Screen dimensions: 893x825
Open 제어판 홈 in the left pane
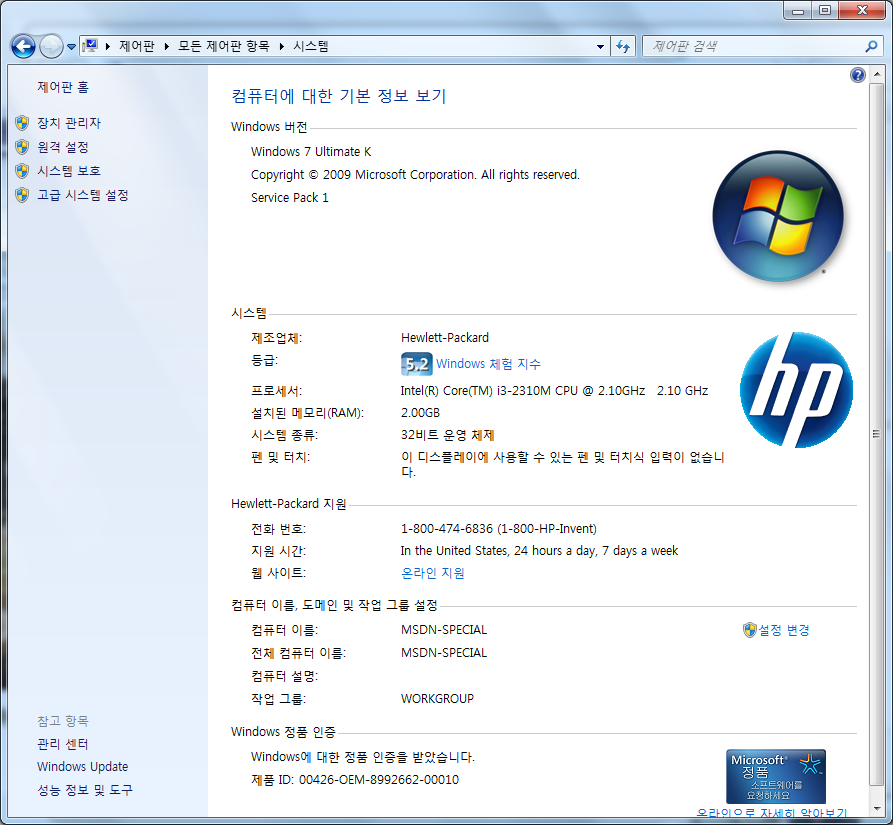(63, 88)
